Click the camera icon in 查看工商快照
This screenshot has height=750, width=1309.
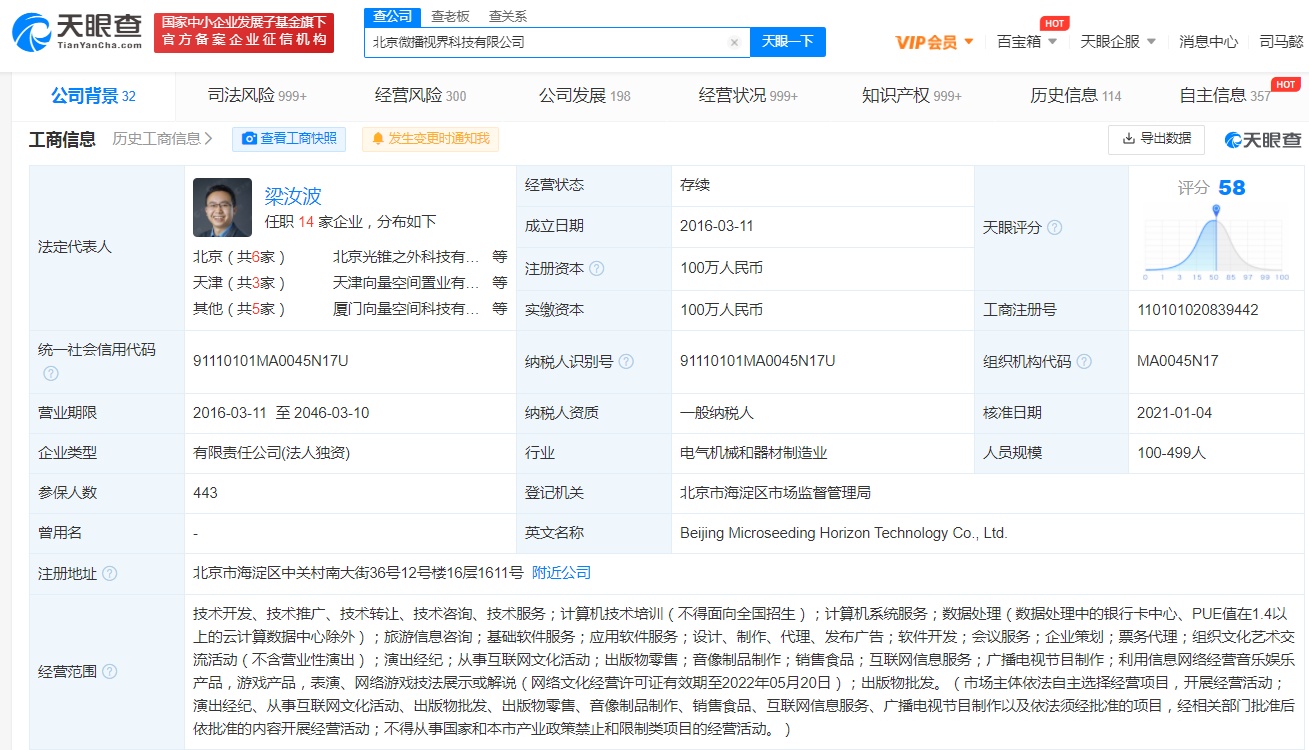click(x=250, y=139)
